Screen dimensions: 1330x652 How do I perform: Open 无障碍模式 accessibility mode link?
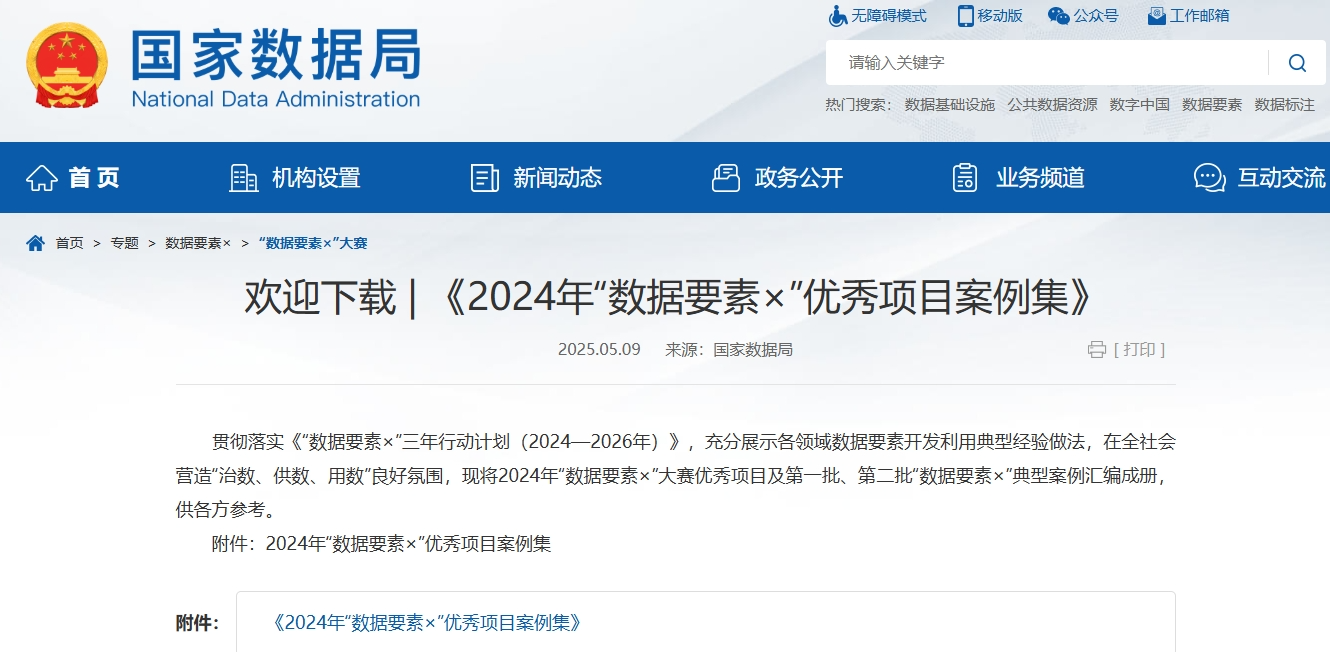[889, 16]
